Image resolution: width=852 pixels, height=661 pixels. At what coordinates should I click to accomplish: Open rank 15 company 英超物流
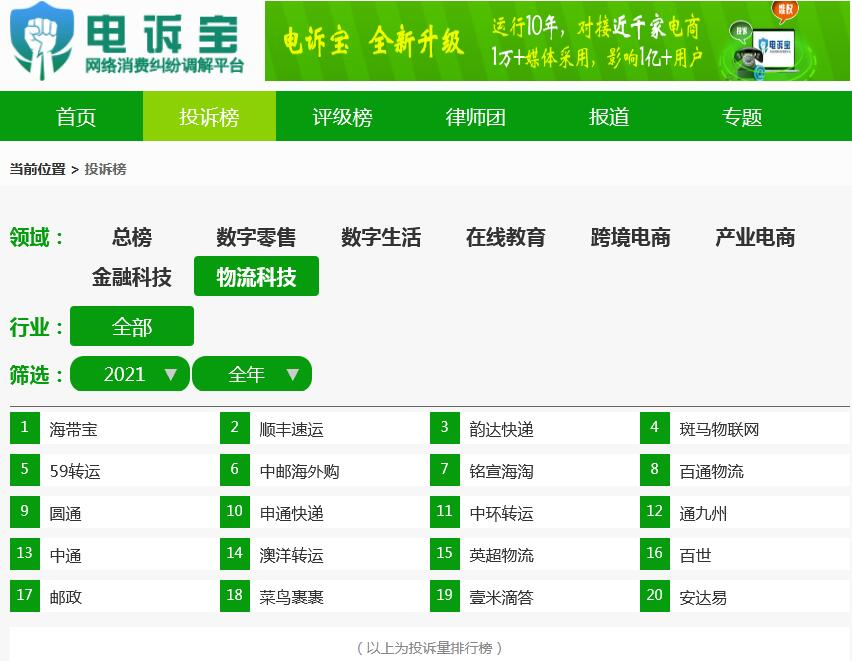point(501,555)
